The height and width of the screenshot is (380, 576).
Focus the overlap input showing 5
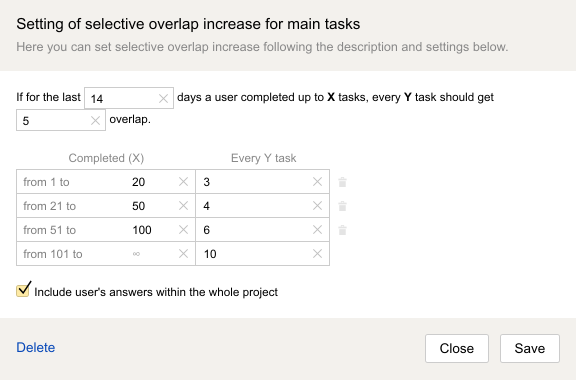[55, 120]
